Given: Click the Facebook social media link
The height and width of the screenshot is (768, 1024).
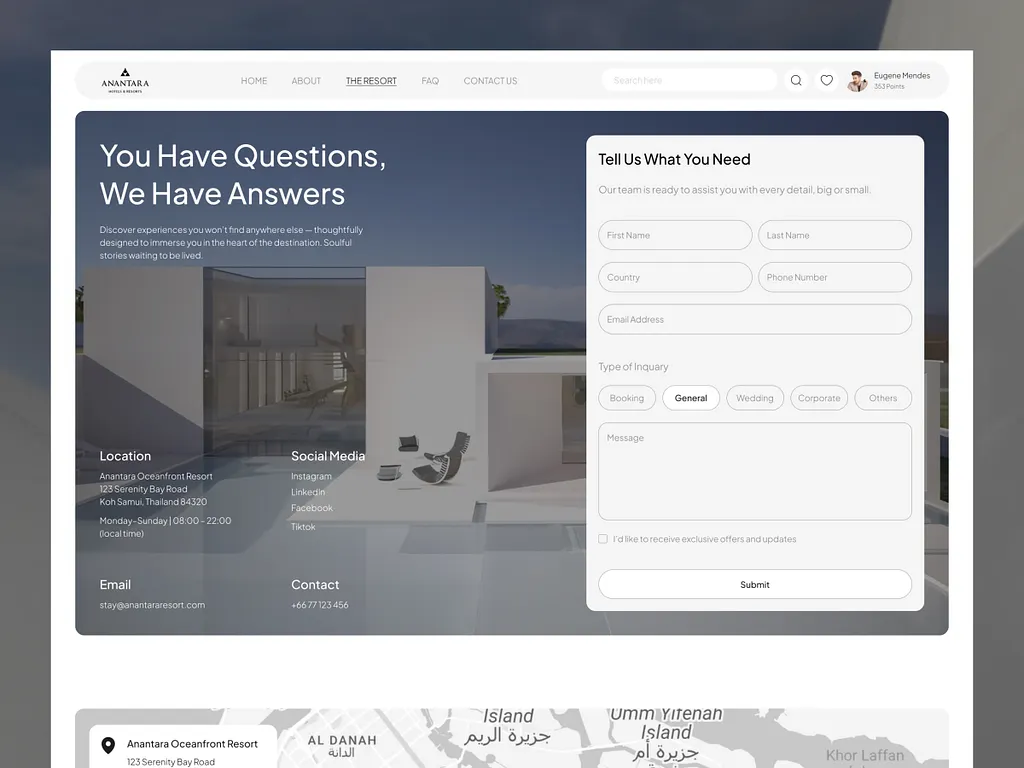Looking at the screenshot, I should point(312,508).
